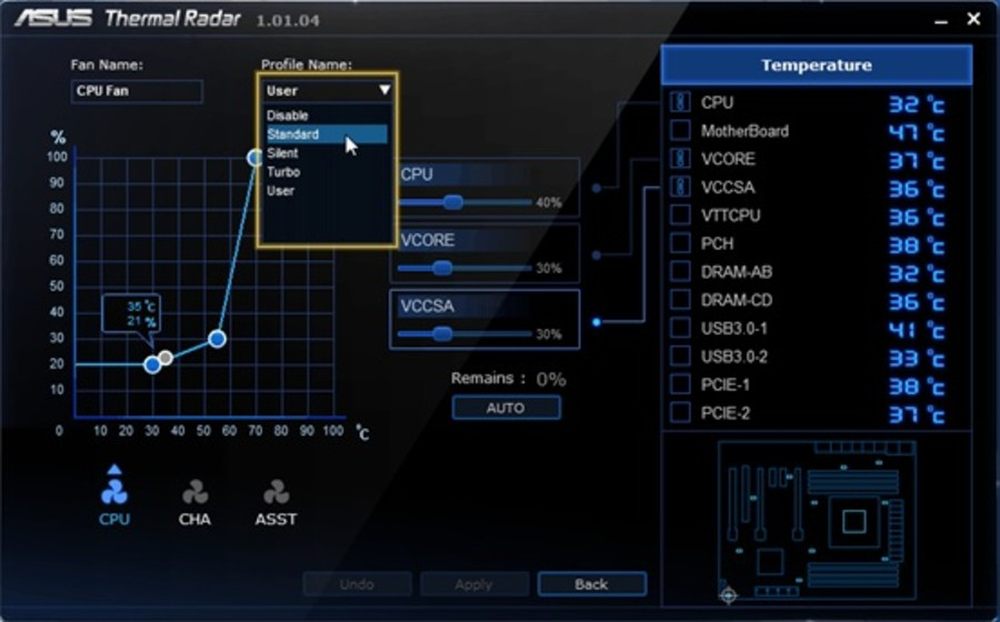The width and height of the screenshot is (1000, 622).
Task: Click the Remains 0% value
Action: click(x=551, y=380)
